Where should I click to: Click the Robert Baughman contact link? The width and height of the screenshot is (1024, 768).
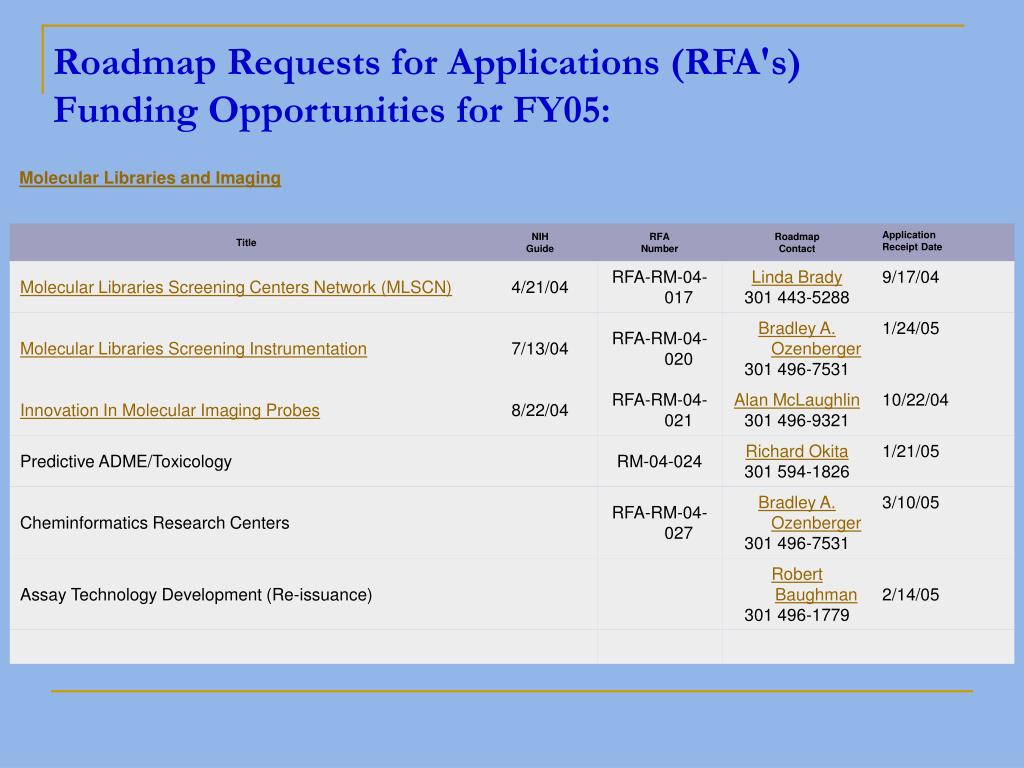click(814, 584)
